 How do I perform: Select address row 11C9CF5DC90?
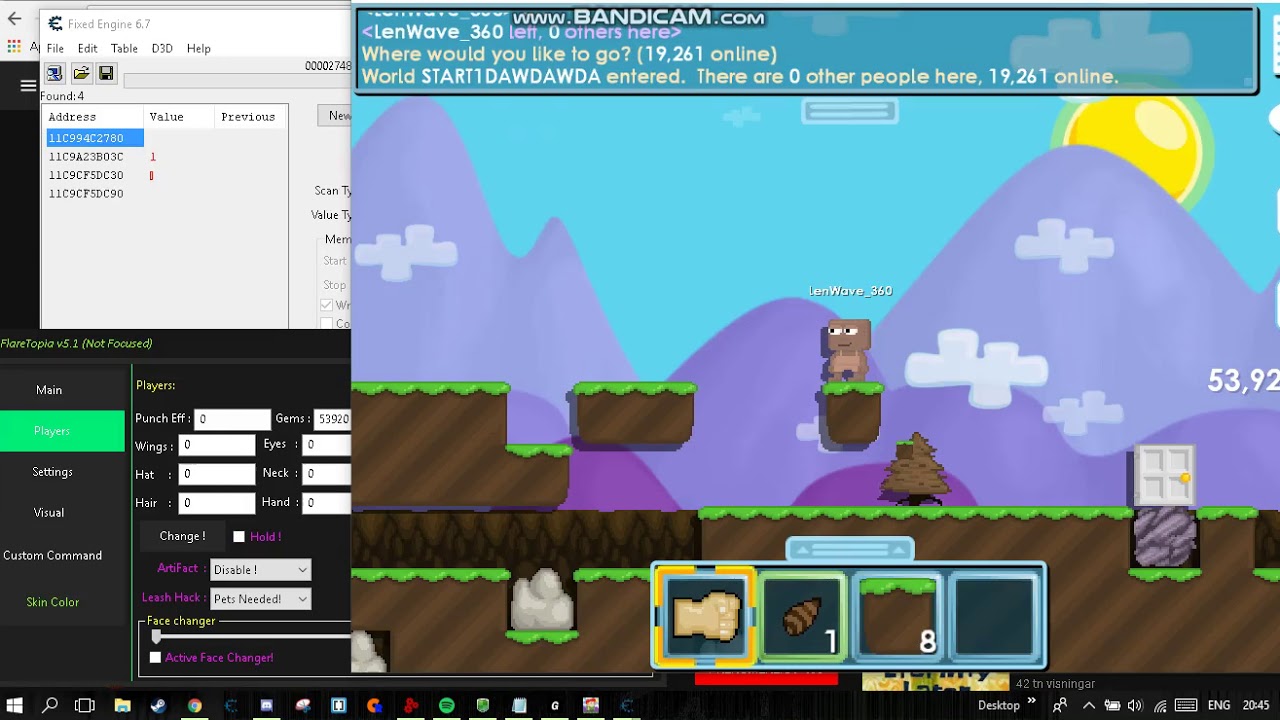coord(166,194)
